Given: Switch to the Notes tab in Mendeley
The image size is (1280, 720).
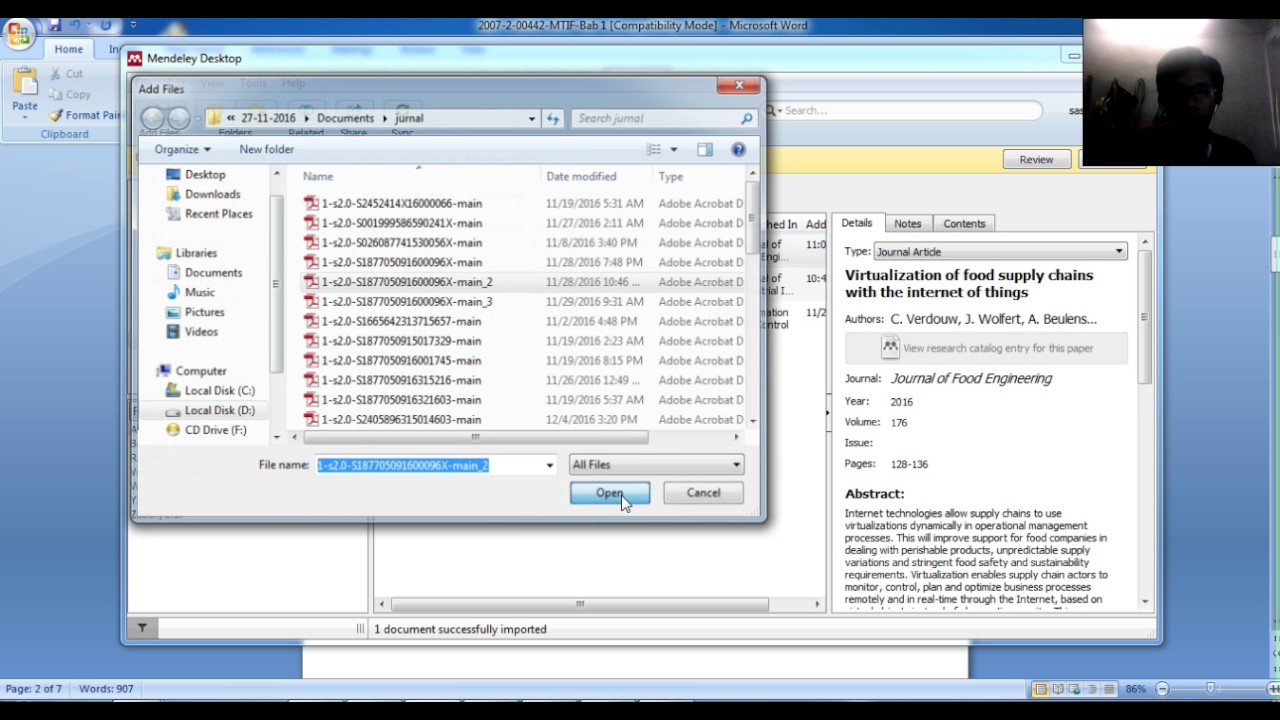Looking at the screenshot, I should [x=907, y=223].
